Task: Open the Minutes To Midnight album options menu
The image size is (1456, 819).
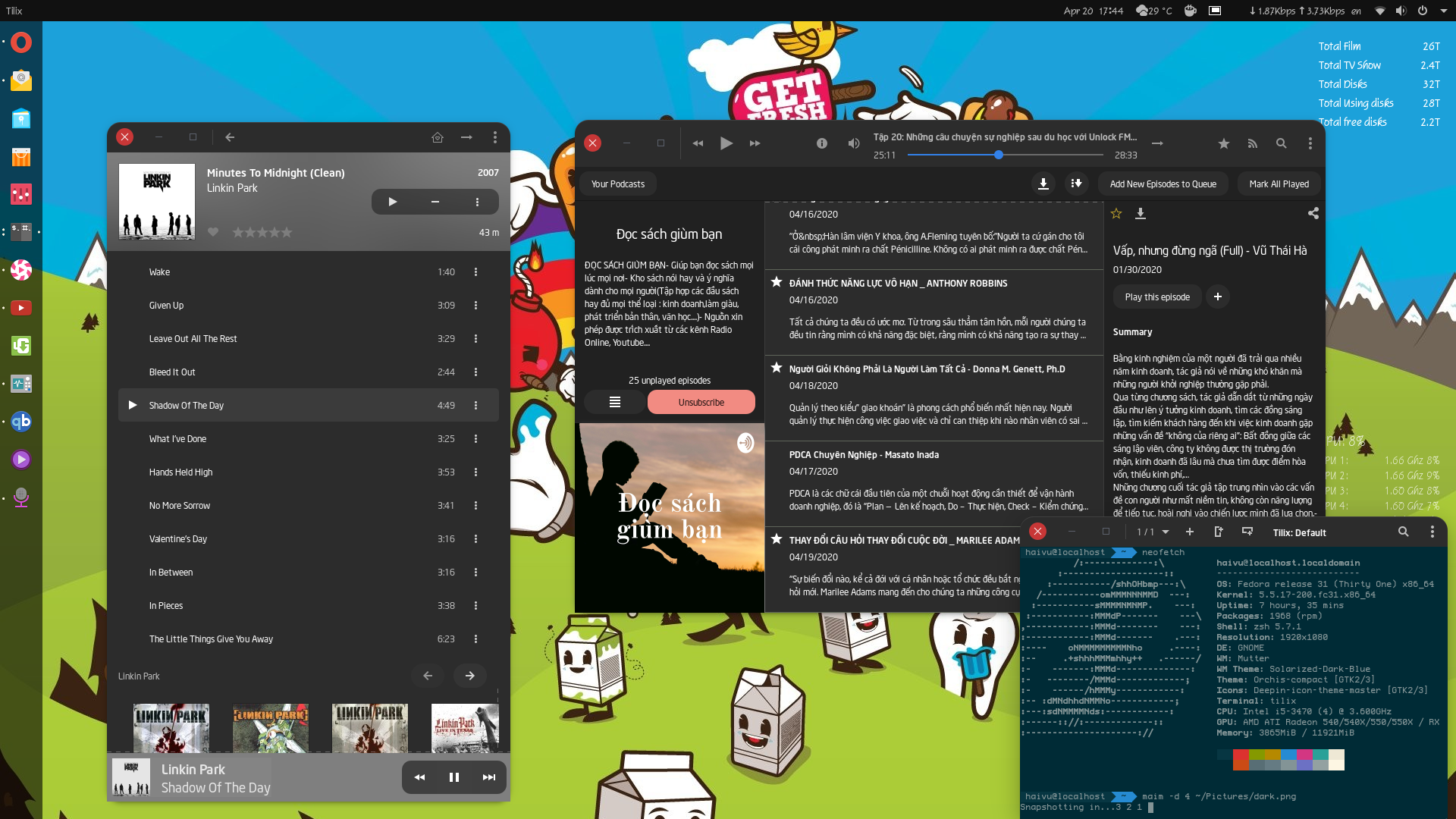Action: coord(477,202)
